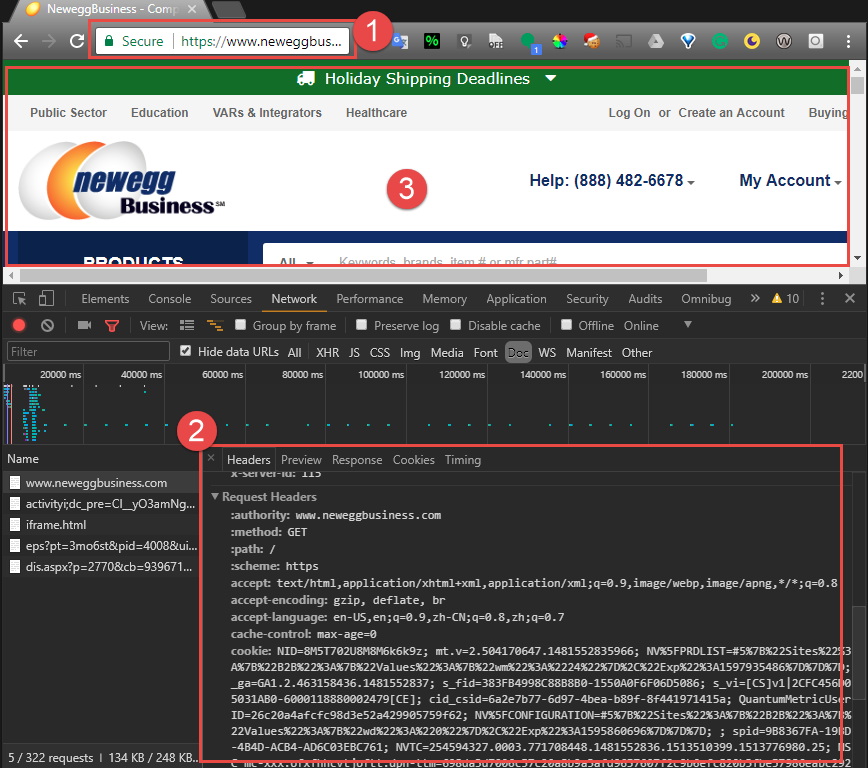Clear the network log
Screen dimensions: 868x768
[x=48, y=326]
